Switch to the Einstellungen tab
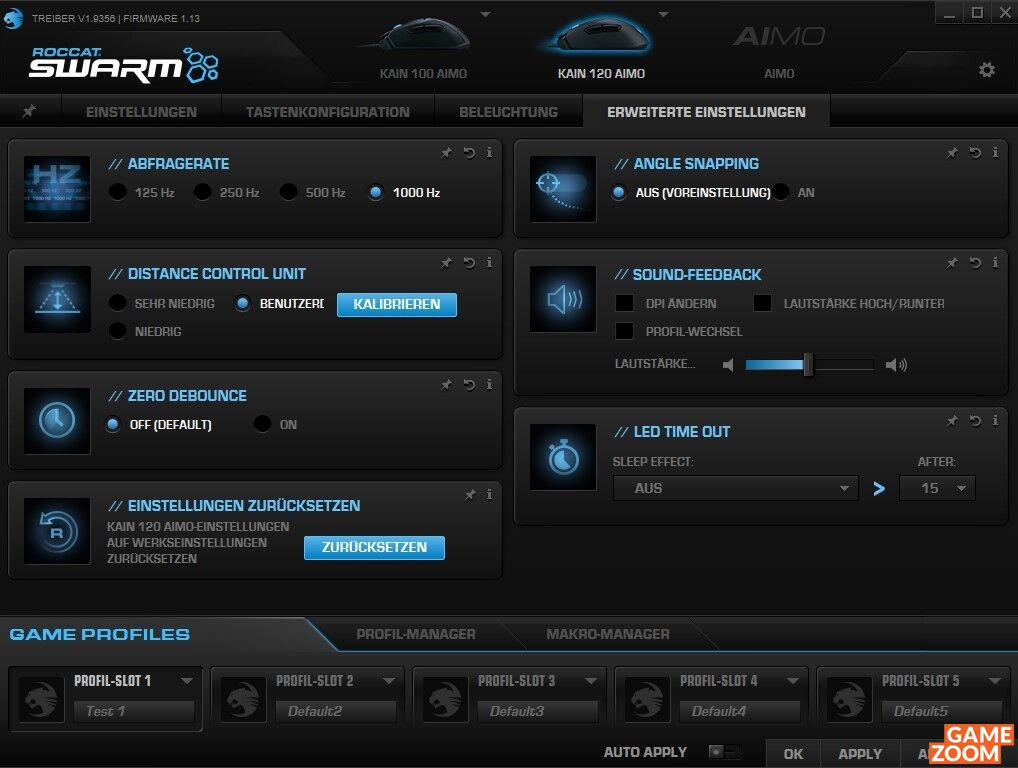 (142, 112)
